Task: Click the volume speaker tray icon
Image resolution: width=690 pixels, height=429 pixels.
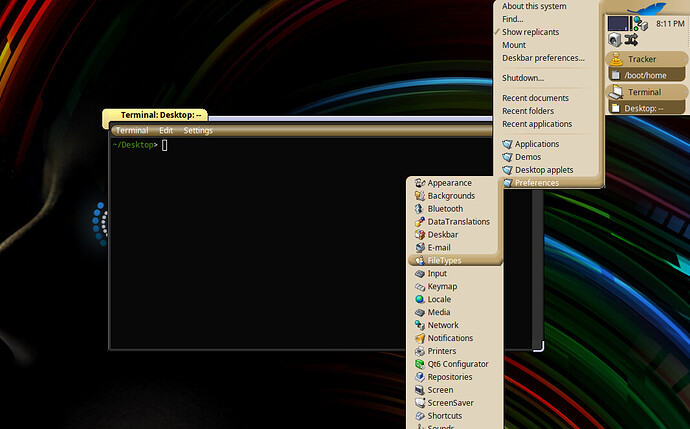Action: [x=614, y=40]
